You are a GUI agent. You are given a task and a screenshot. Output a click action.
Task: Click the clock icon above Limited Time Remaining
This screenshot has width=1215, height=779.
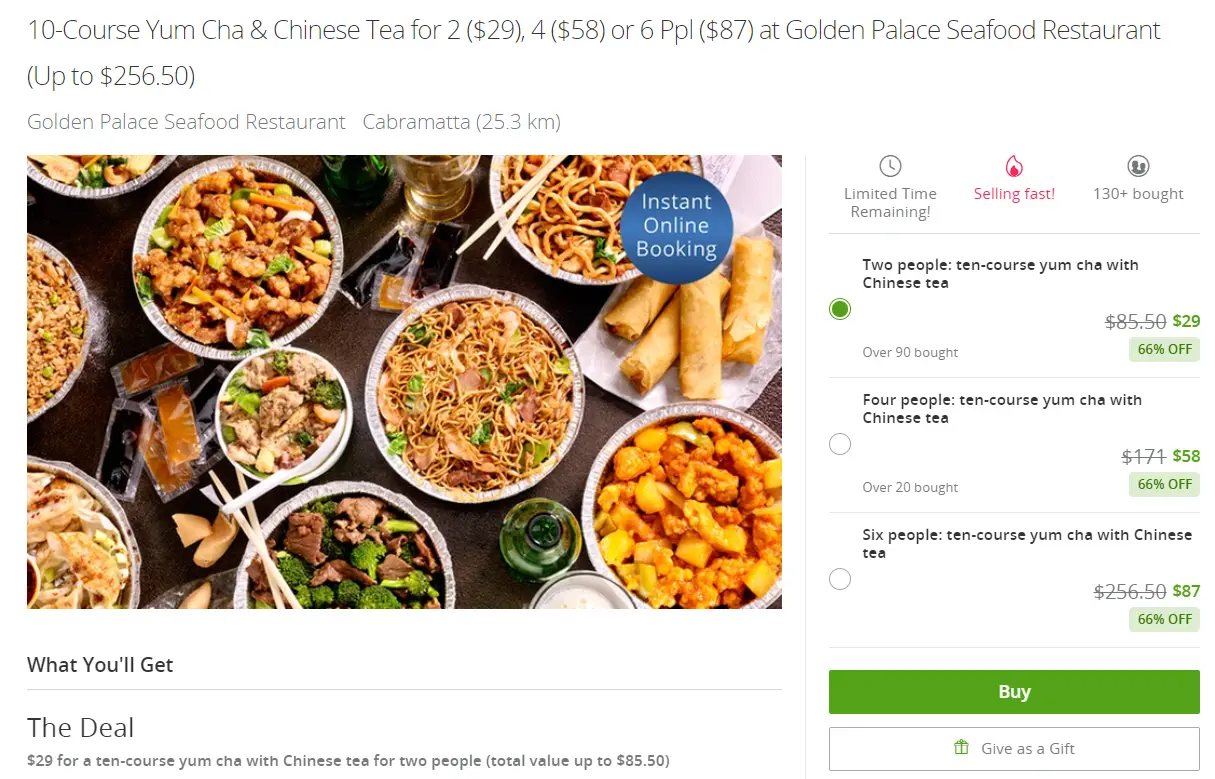click(890, 166)
